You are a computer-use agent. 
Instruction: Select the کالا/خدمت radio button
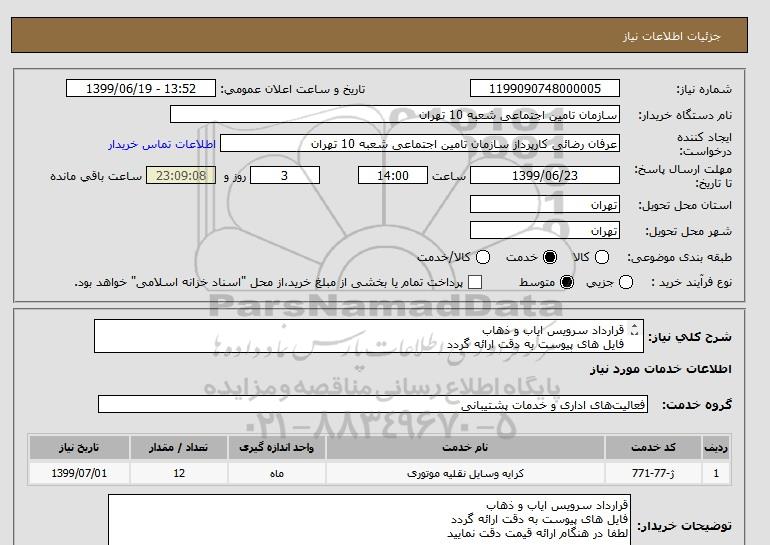[483, 257]
